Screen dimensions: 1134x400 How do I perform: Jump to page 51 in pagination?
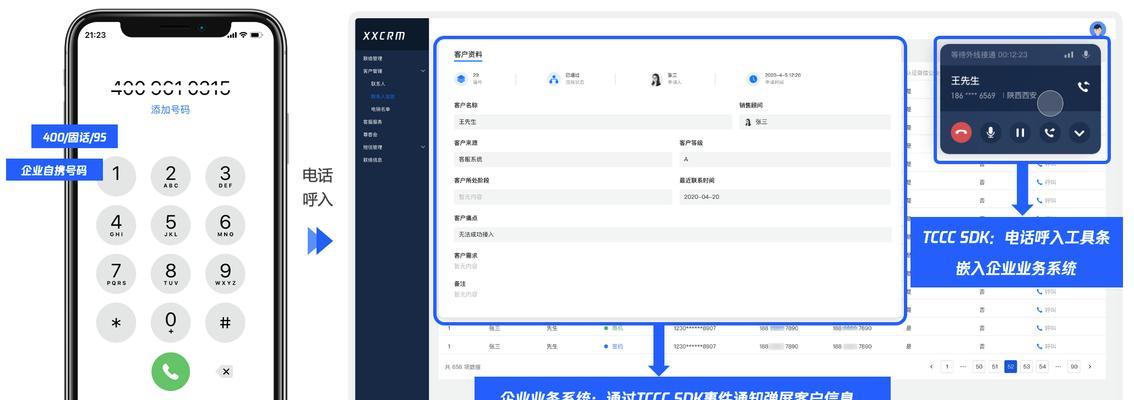coord(995,367)
